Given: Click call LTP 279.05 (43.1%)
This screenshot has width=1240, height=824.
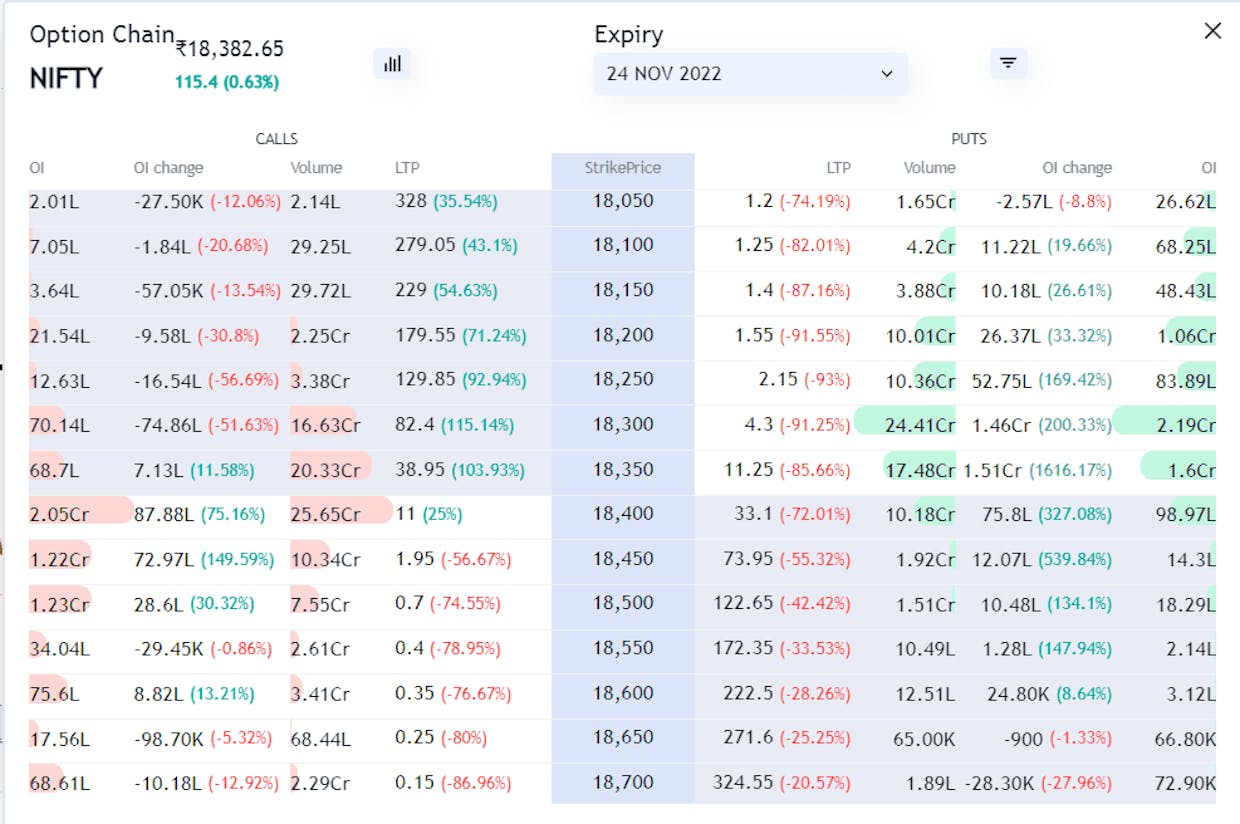Looking at the screenshot, I should click(455, 245).
